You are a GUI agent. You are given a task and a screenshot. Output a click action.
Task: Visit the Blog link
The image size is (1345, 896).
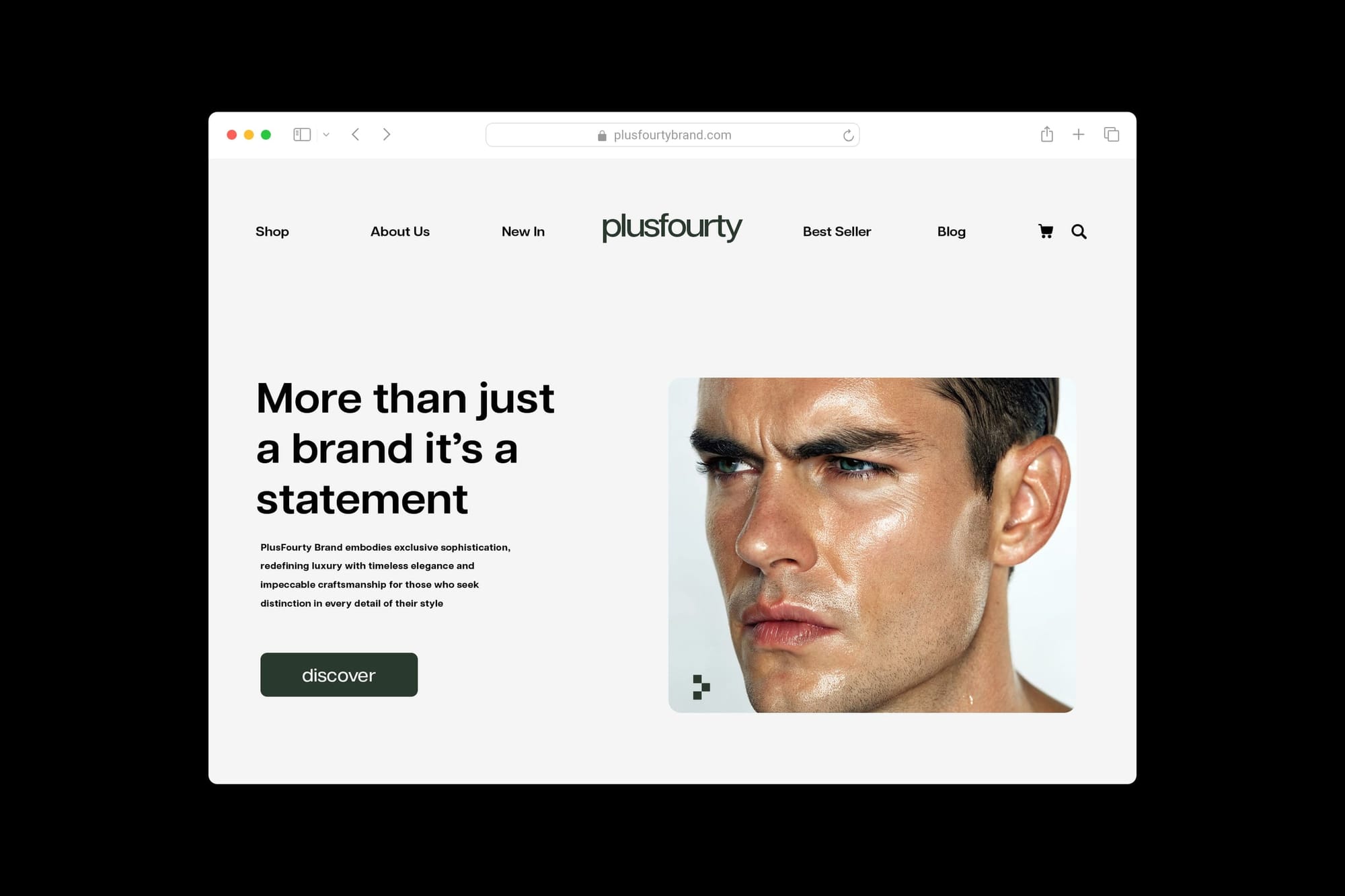click(x=952, y=231)
